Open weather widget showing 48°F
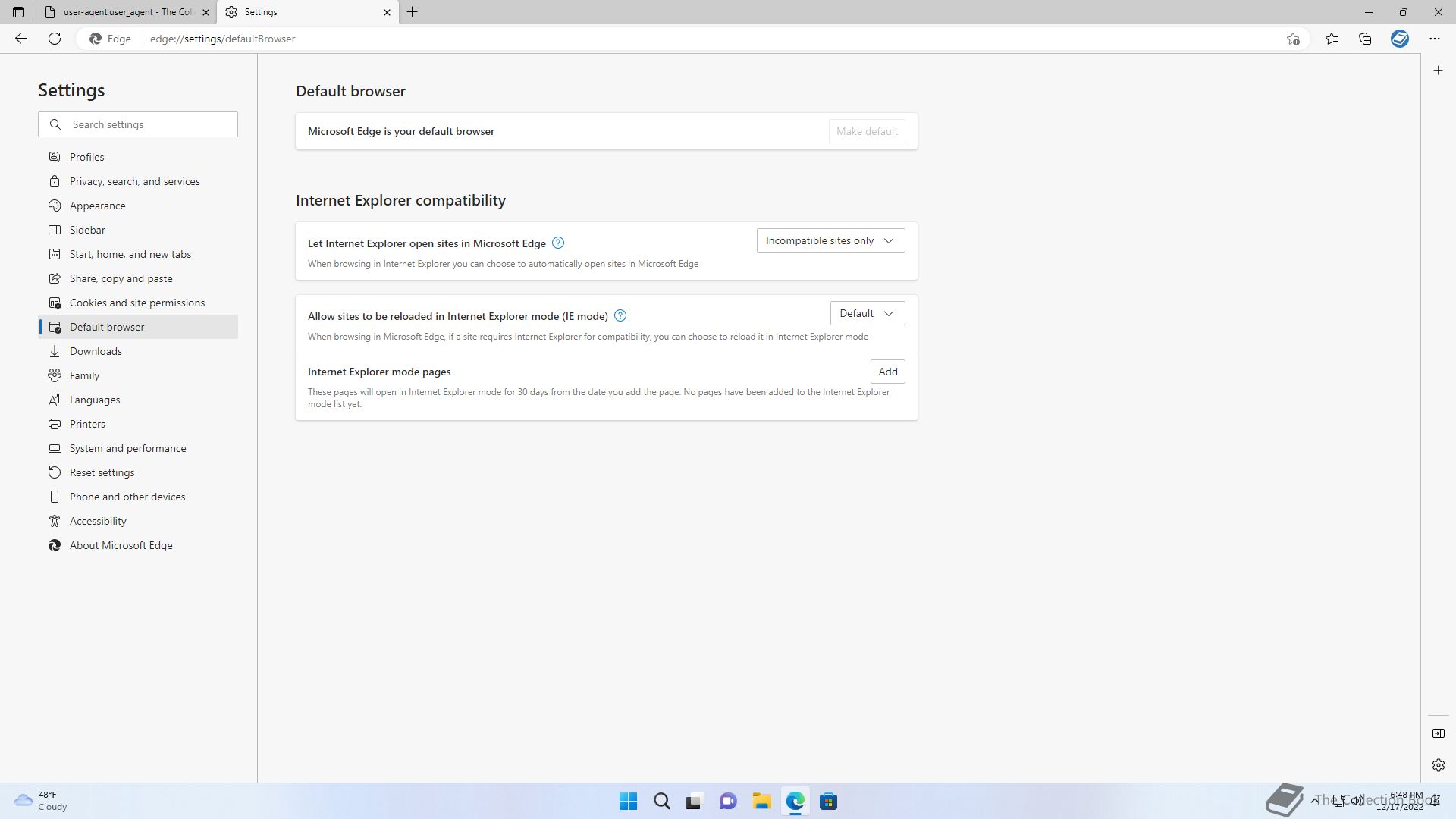 (42, 802)
